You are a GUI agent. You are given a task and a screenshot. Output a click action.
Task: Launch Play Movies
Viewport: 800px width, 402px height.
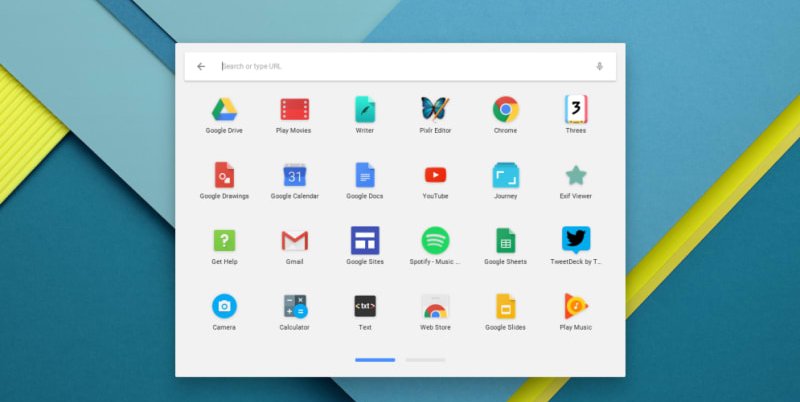[x=294, y=109]
